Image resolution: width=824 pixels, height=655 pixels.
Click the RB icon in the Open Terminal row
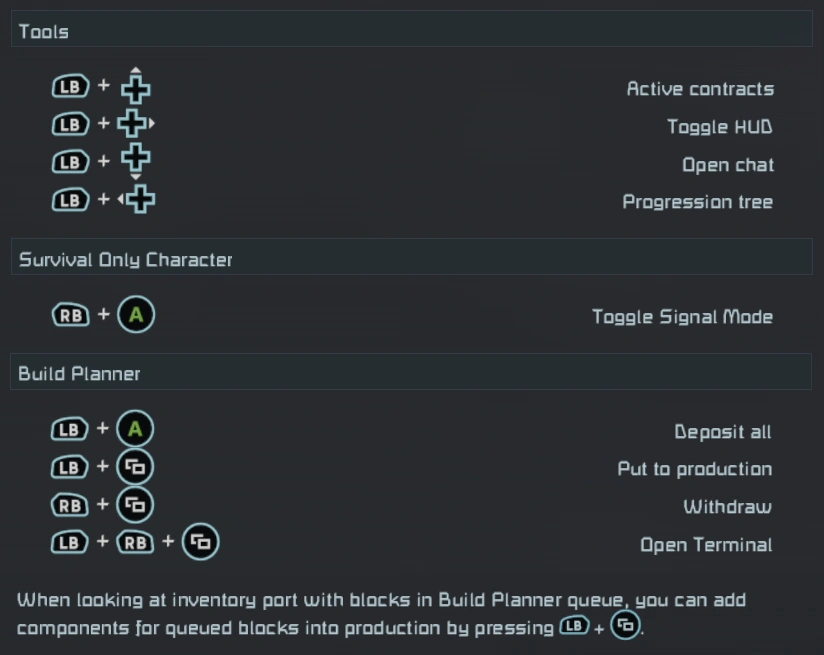[135, 543]
